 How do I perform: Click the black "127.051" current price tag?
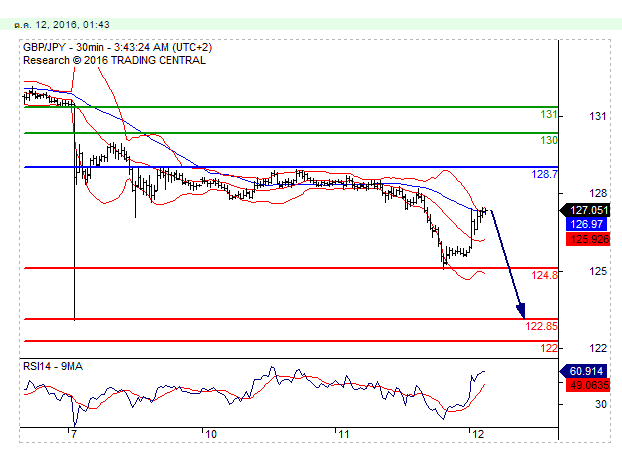586,210
